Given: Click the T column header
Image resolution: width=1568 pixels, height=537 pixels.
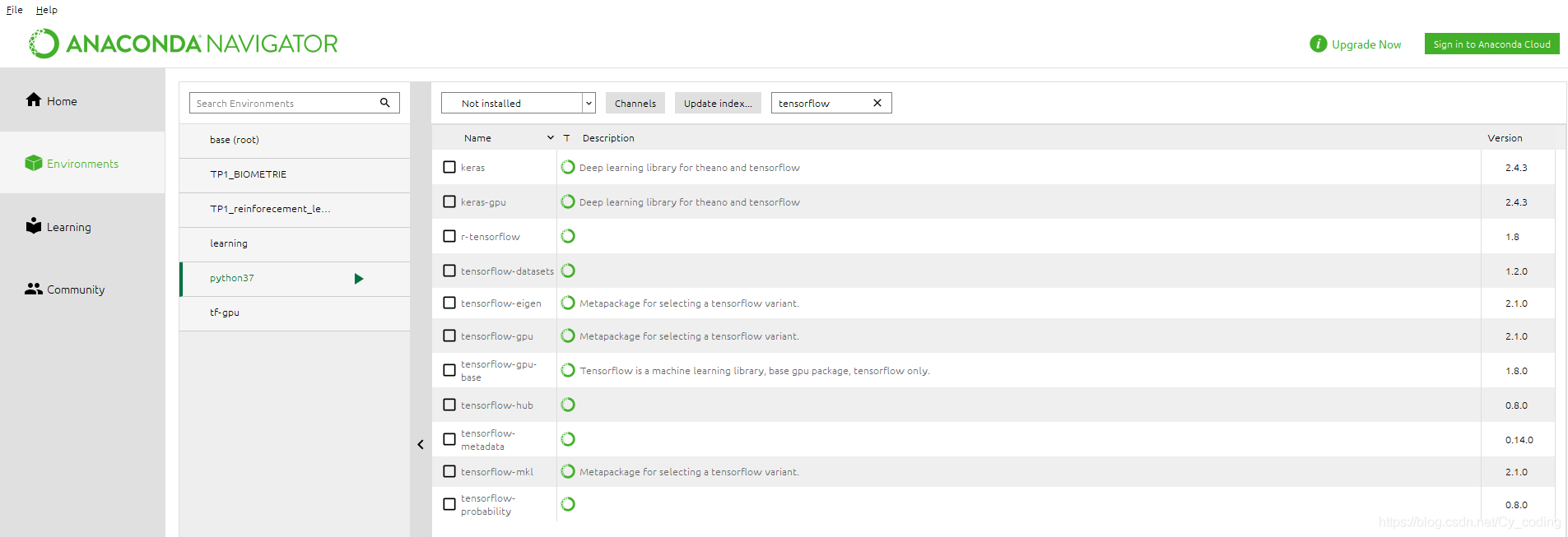Looking at the screenshot, I should (566, 138).
